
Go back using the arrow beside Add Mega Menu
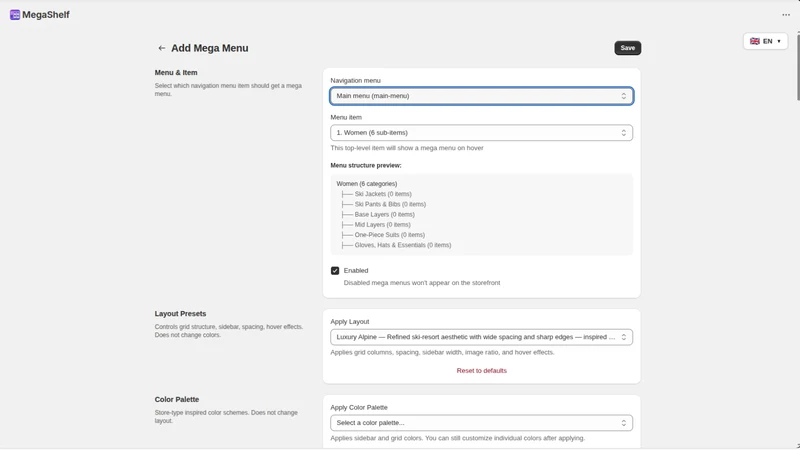162,48
